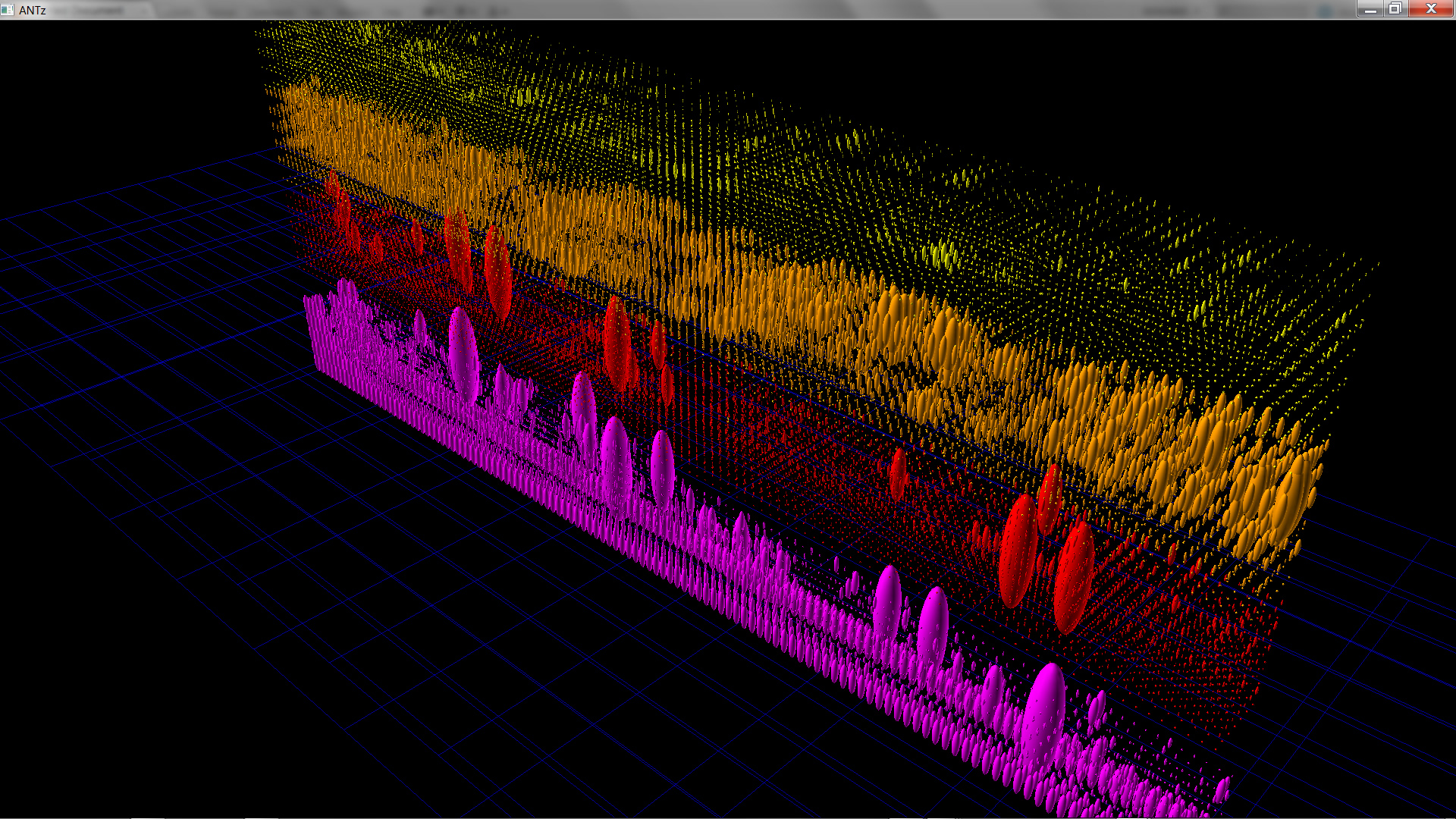Click the ANTz application icon in title bar
This screenshot has height=819, width=1456.
click(8, 9)
